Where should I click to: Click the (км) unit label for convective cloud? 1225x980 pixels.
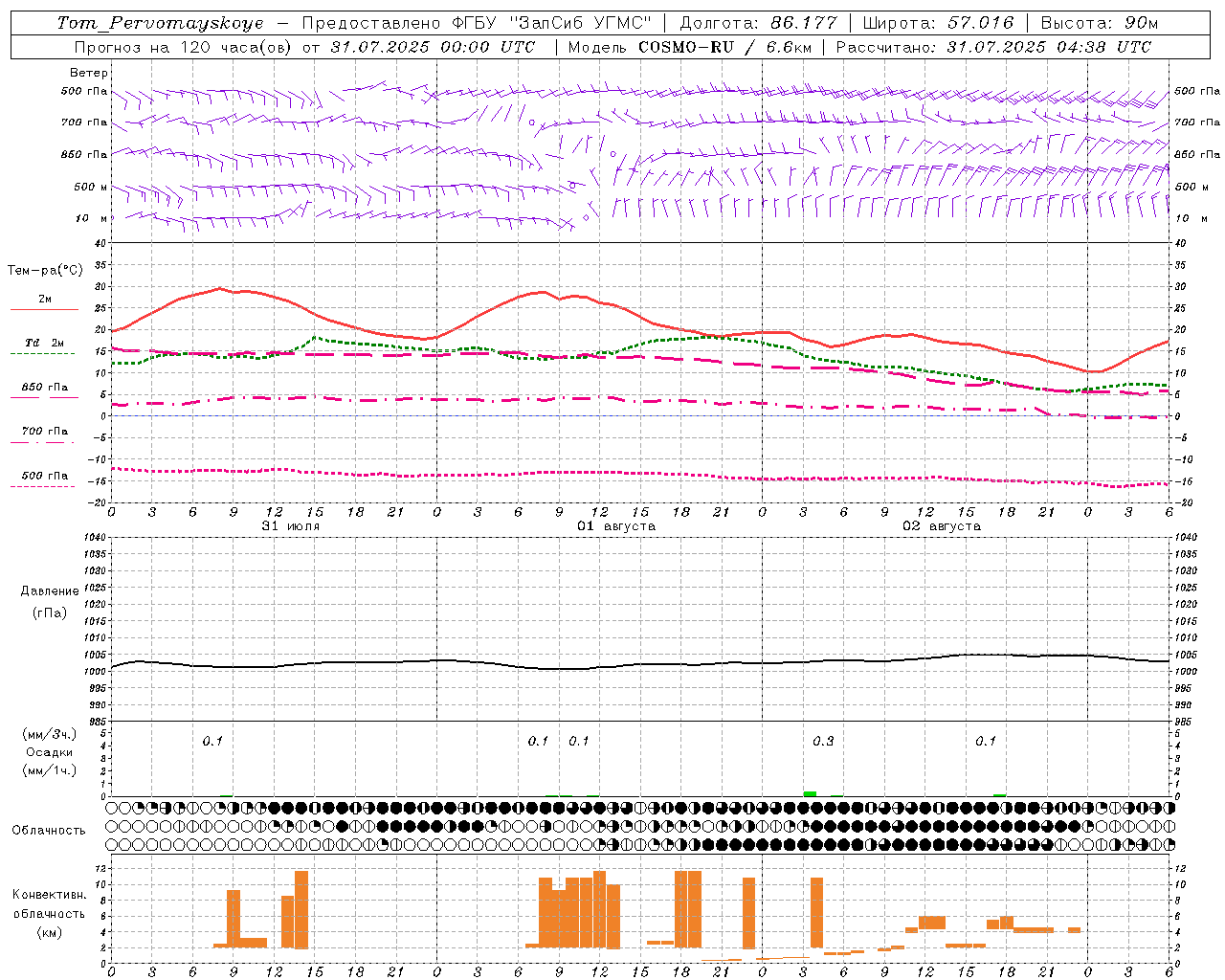coord(49,932)
